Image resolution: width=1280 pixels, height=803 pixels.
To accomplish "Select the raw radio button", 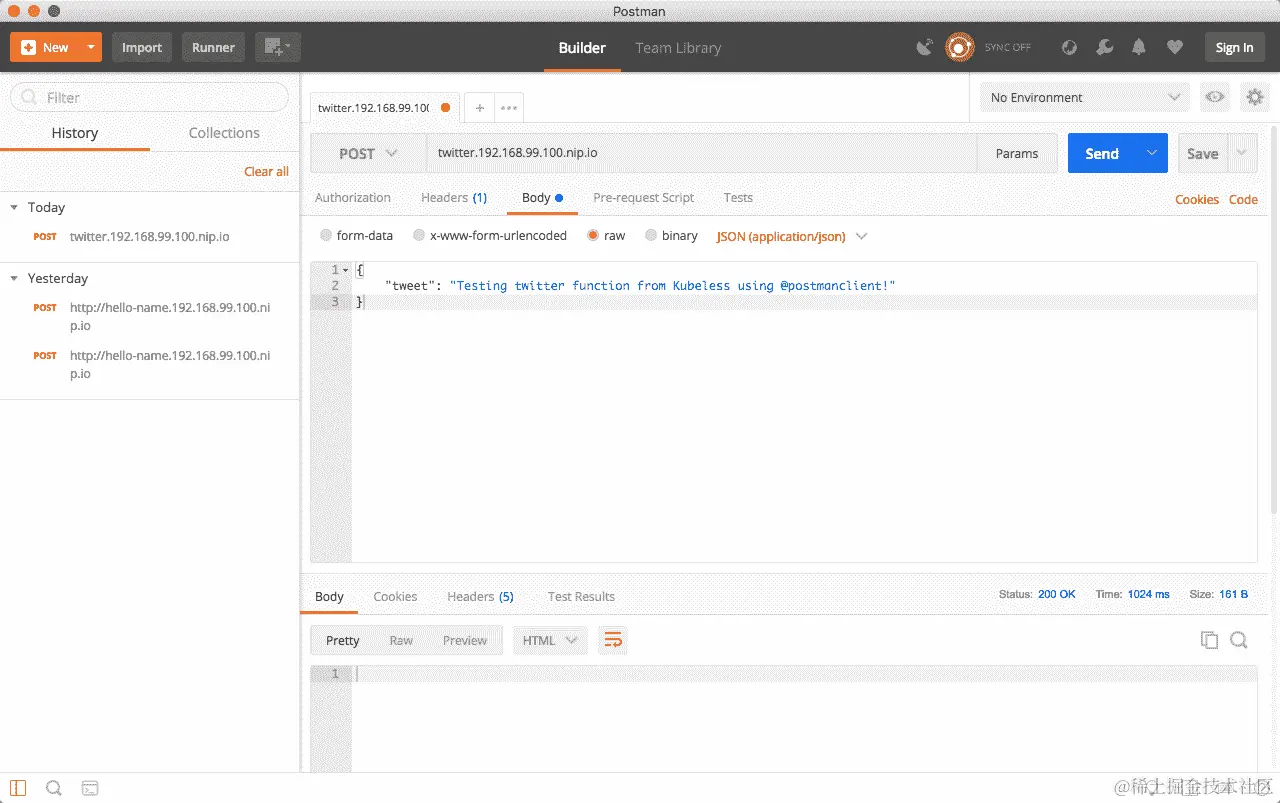I will pyautogui.click(x=593, y=236).
